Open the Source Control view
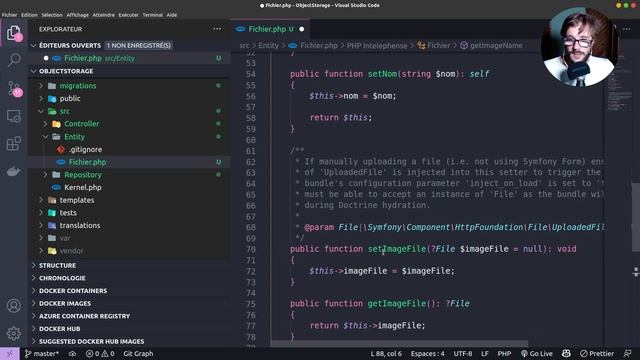Viewport: 640px width, 360px height. [14, 88]
